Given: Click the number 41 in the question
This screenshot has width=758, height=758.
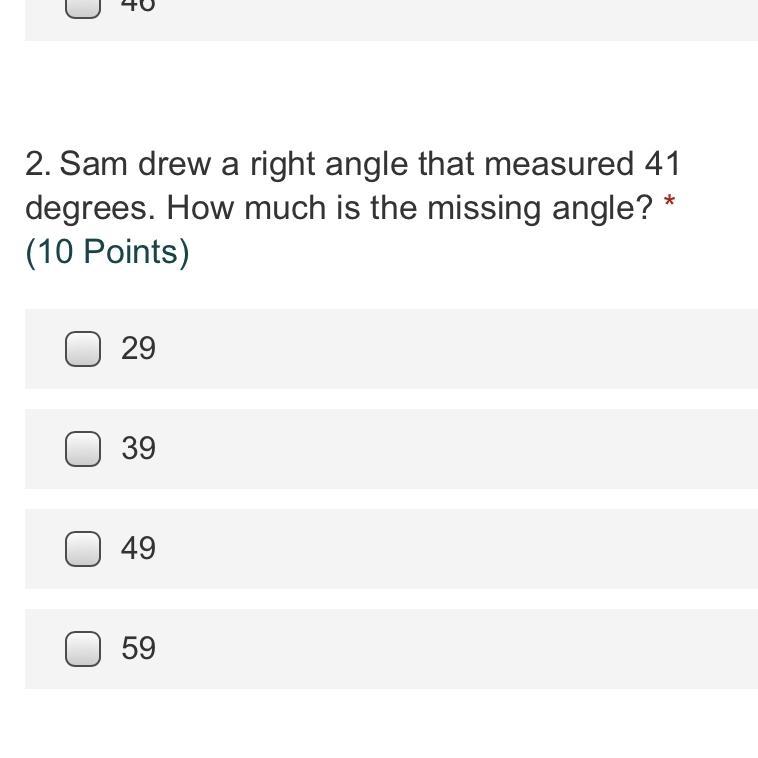Looking at the screenshot, I should click(x=661, y=164).
